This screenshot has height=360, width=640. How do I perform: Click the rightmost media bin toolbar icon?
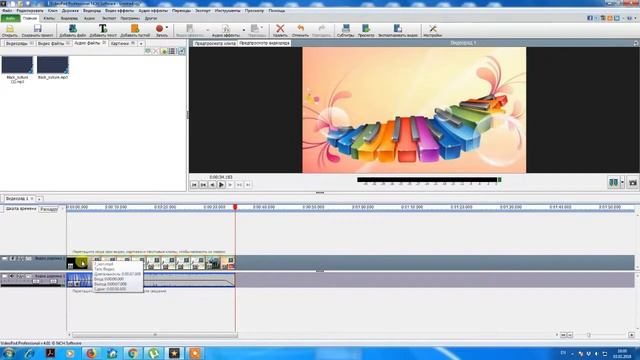(x=181, y=51)
